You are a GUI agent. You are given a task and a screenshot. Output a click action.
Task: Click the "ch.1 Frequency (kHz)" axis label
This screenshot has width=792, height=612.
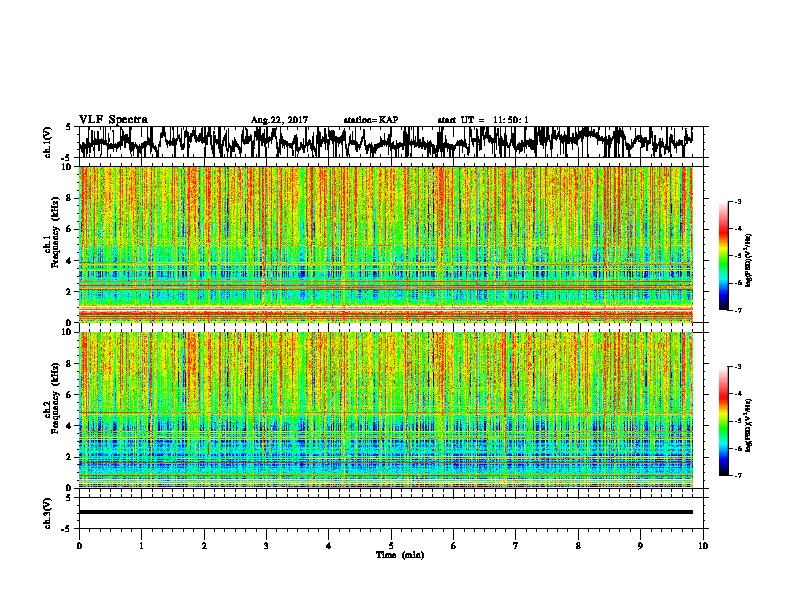pos(51,232)
